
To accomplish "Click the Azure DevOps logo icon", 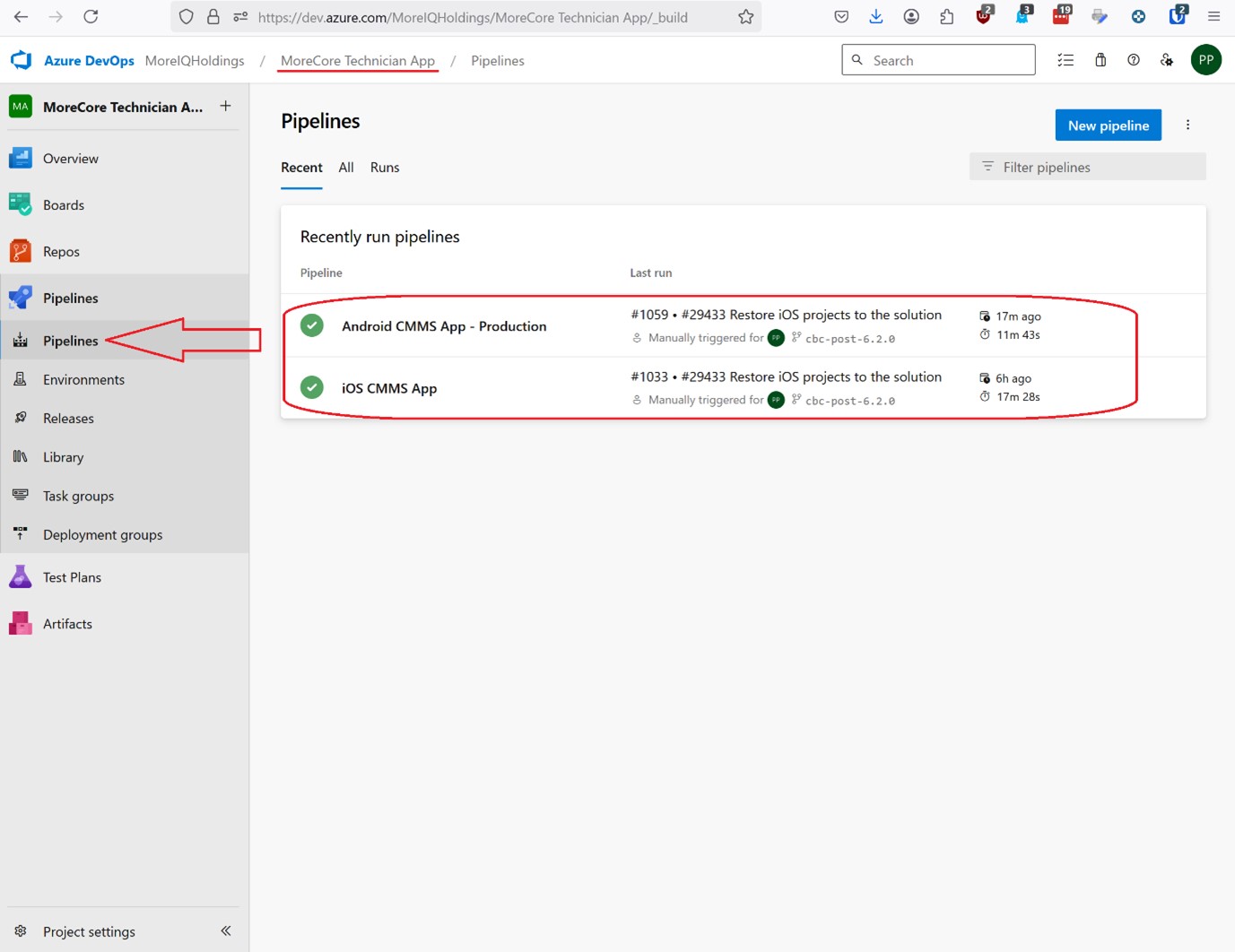I will point(21,60).
